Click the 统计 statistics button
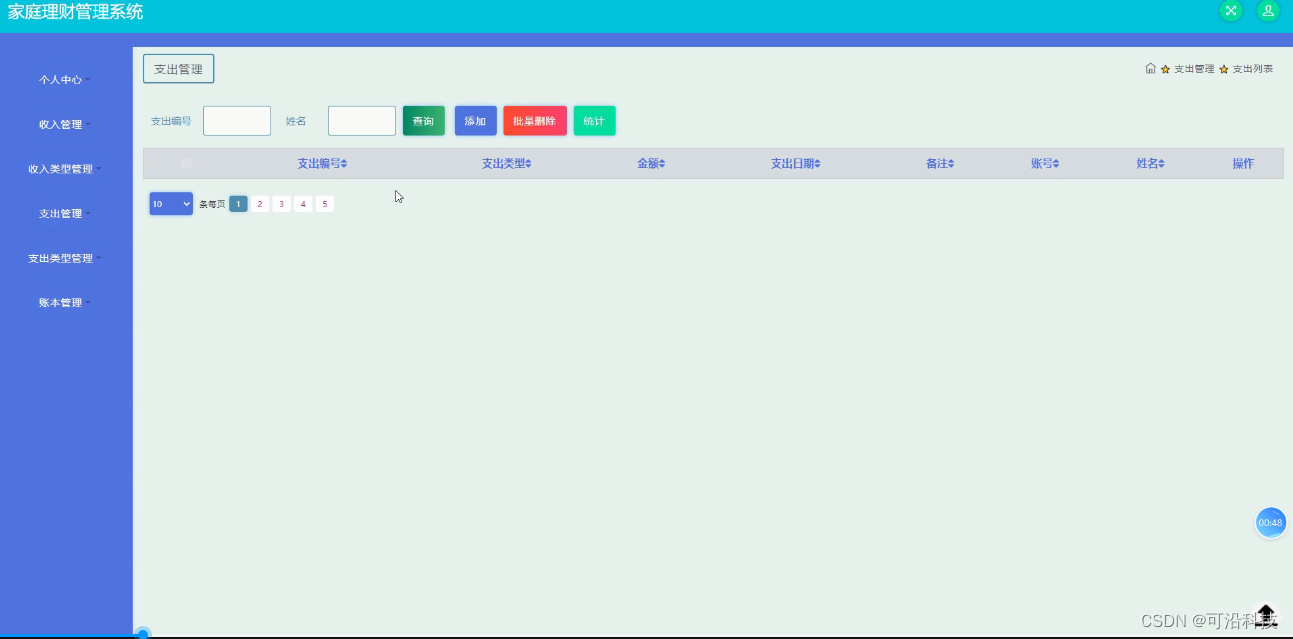1293x639 pixels. point(595,121)
